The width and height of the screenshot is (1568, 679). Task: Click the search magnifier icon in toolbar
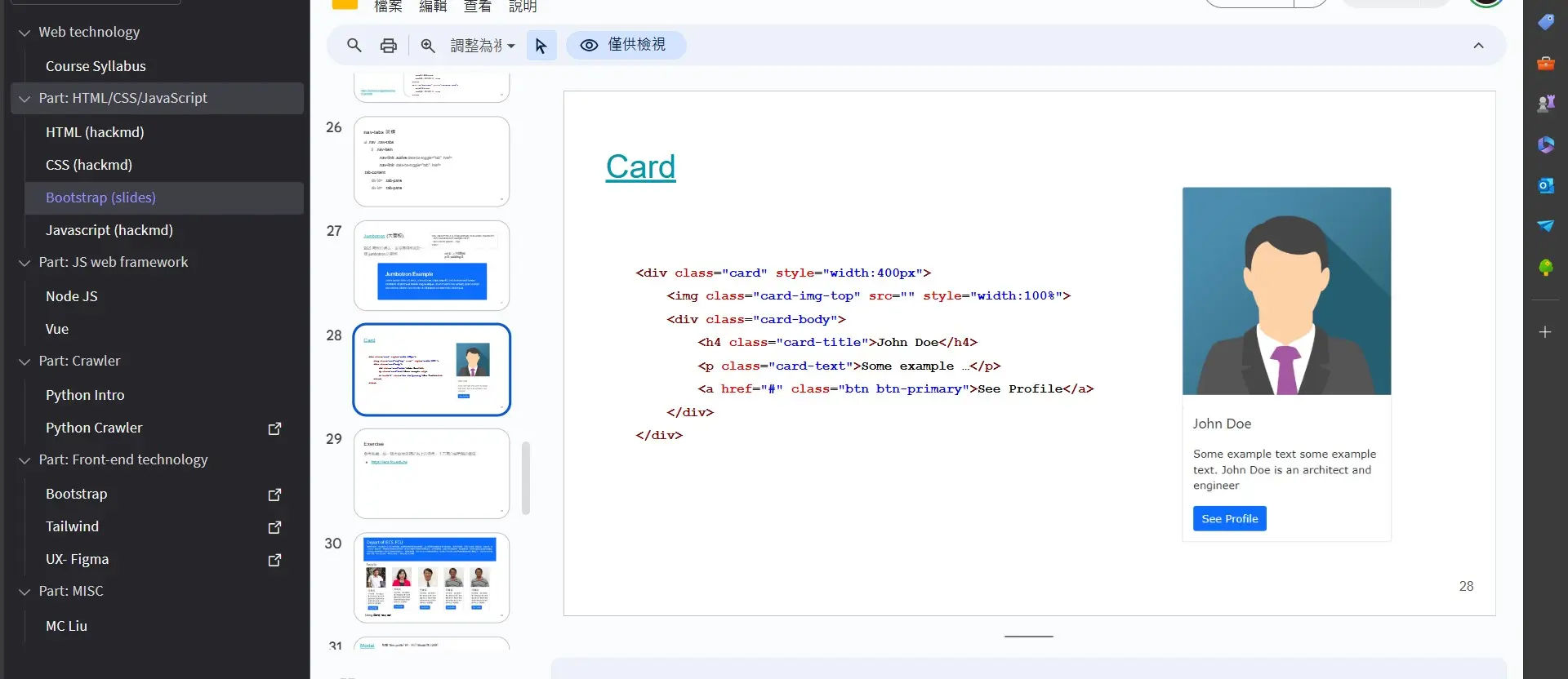pos(354,46)
